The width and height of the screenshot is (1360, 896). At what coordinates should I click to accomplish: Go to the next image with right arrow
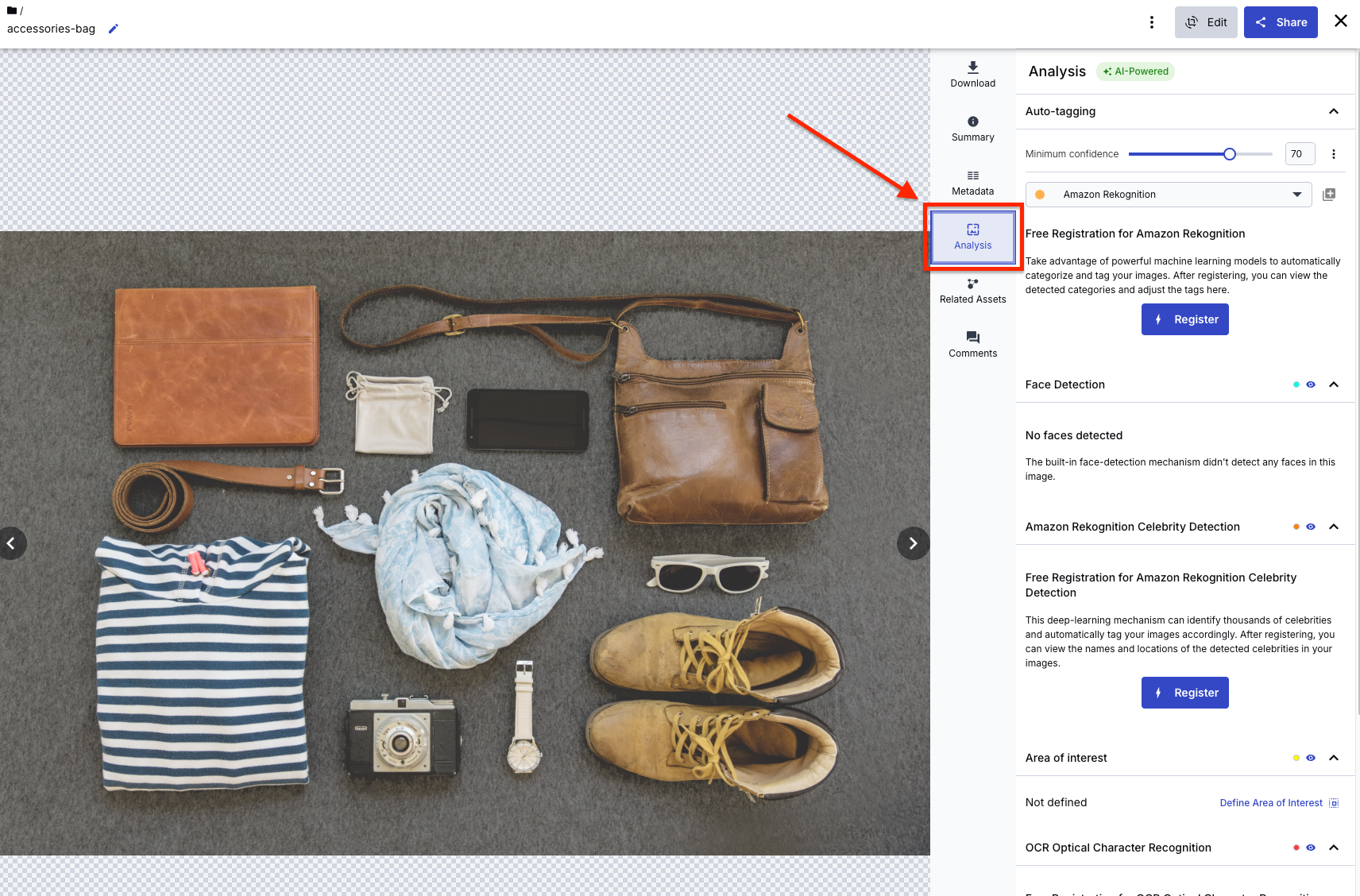pyautogui.click(x=913, y=543)
